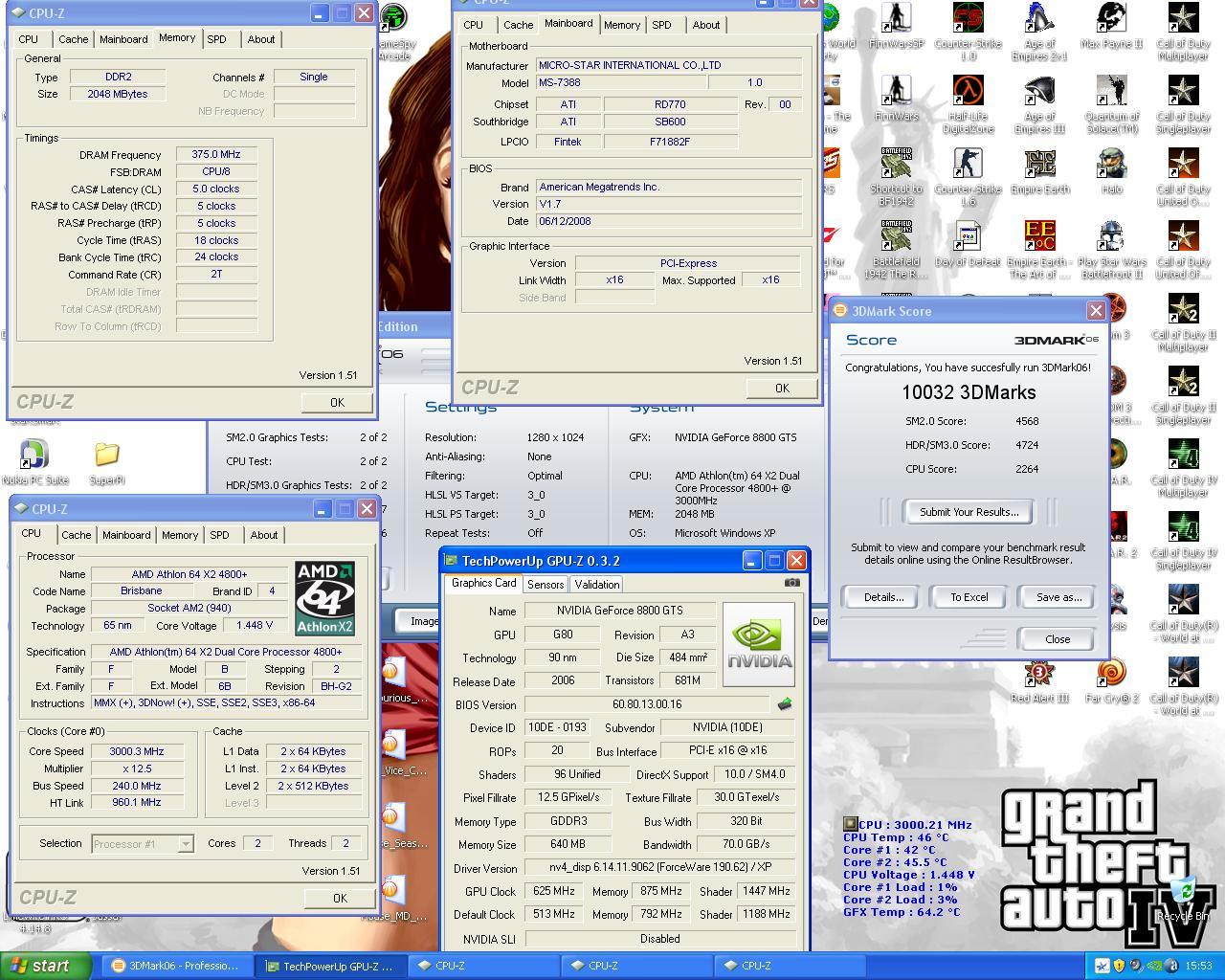Open Details in 3DMark Score dialog

coord(883,597)
